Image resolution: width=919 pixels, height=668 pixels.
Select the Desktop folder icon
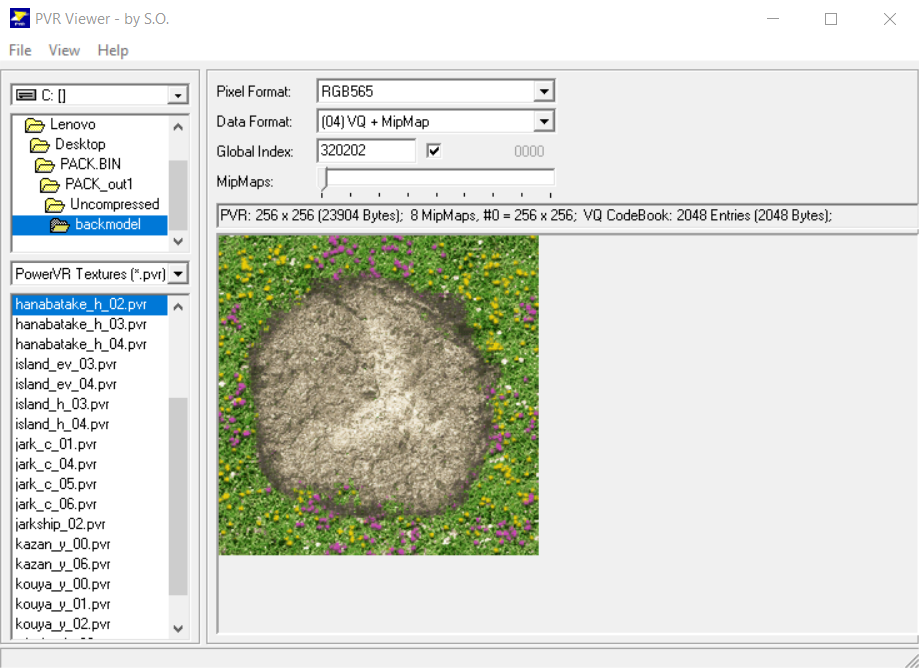coord(40,145)
